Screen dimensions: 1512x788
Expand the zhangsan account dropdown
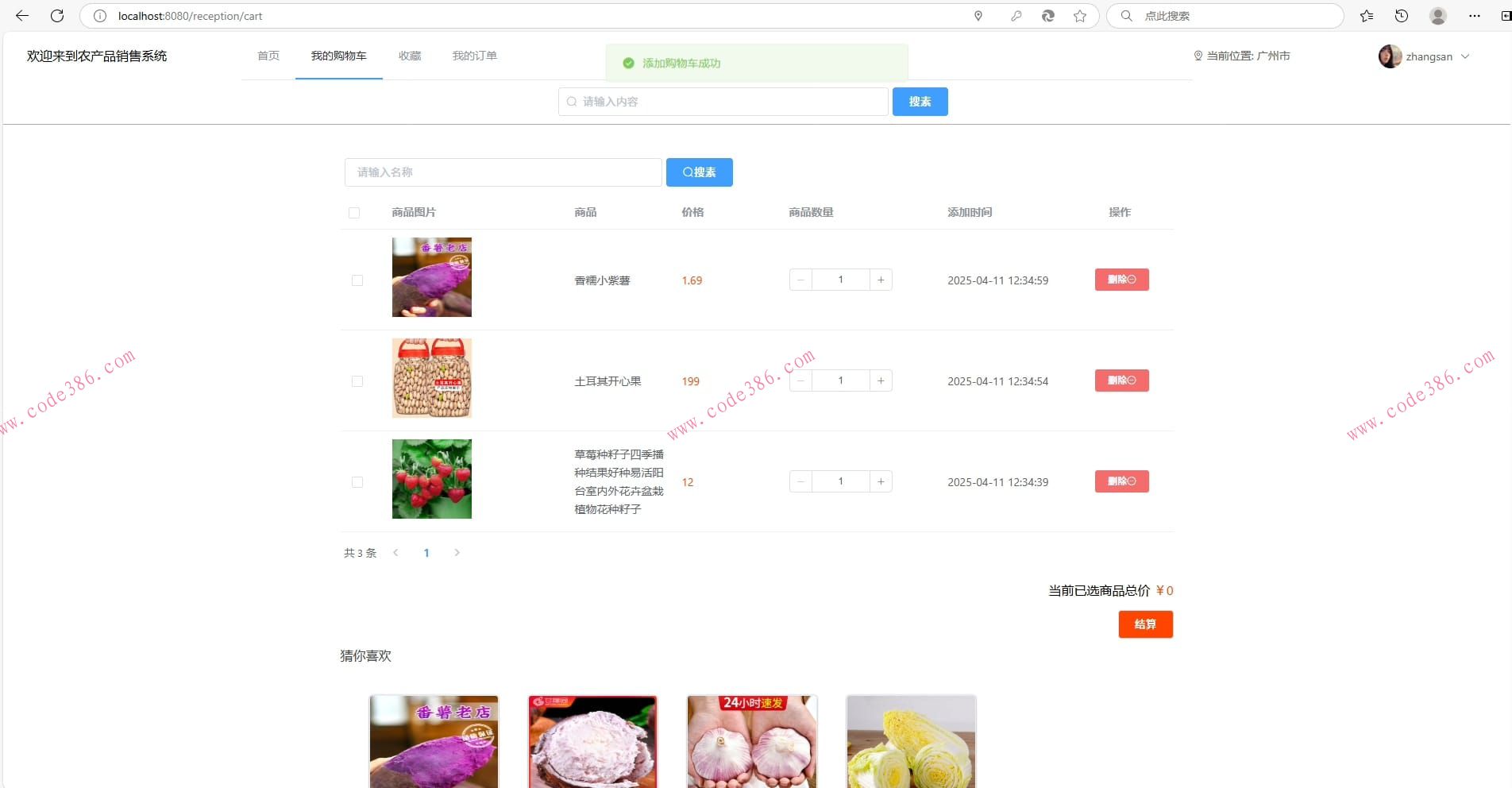pyautogui.click(x=1466, y=56)
